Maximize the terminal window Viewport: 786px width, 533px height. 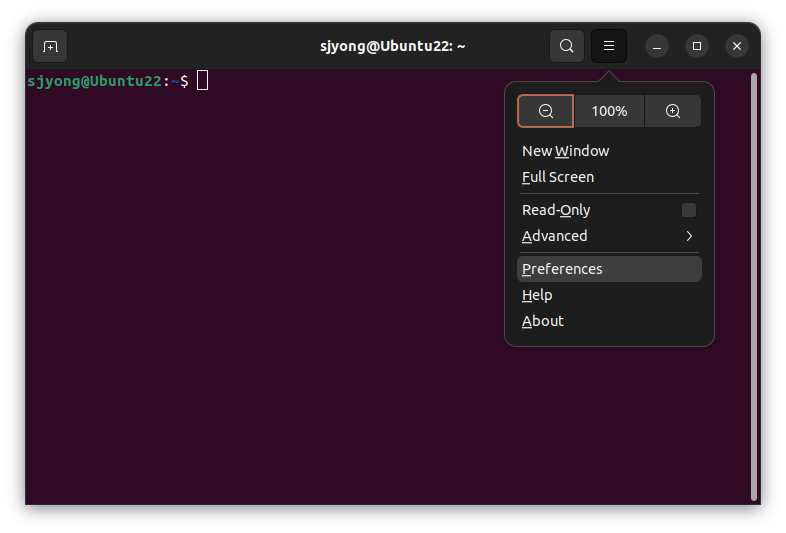click(x=697, y=46)
